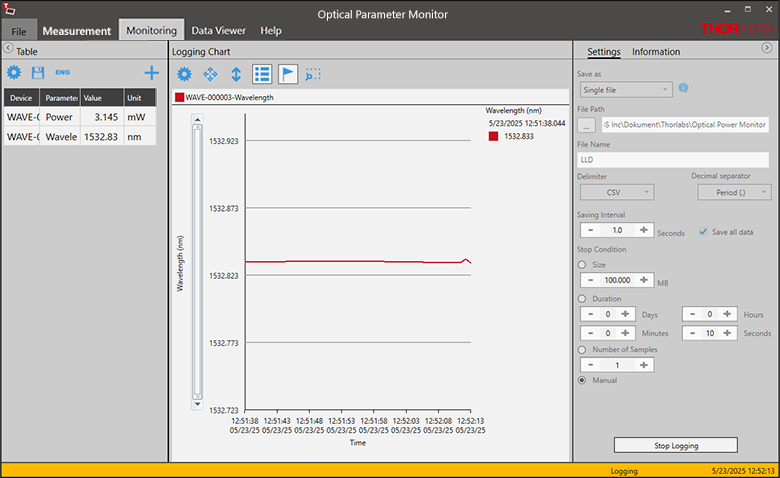Click the four-arrow pan icon in chart toolbar

210,74
